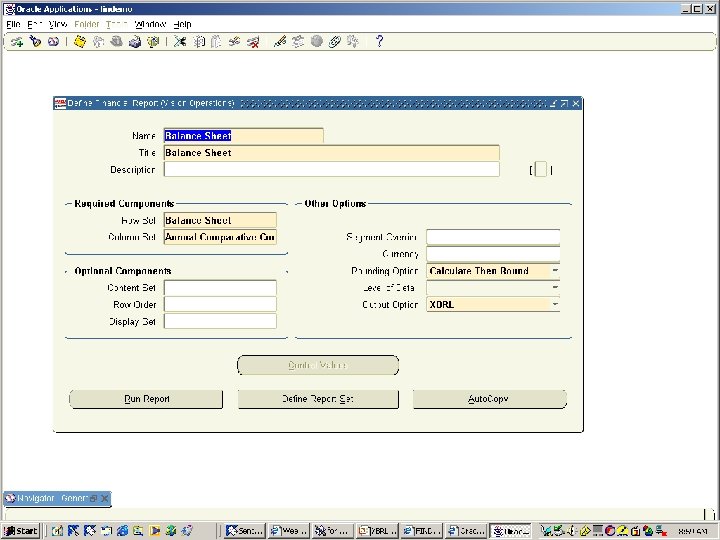Switch to the Wea taskbar button
The width and height of the screenshot is (720, 540).
pos(289,531)
